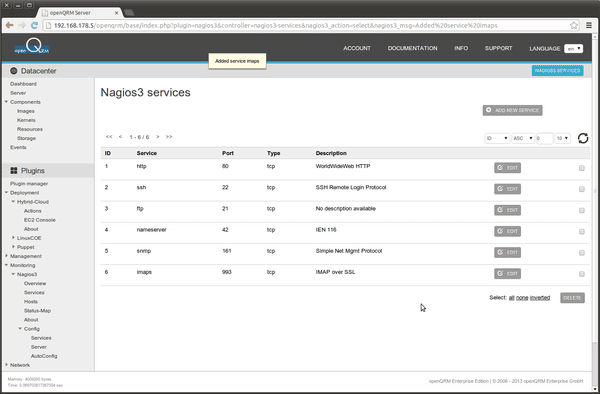Open the ASC sort order dropdown

(523, 138)
